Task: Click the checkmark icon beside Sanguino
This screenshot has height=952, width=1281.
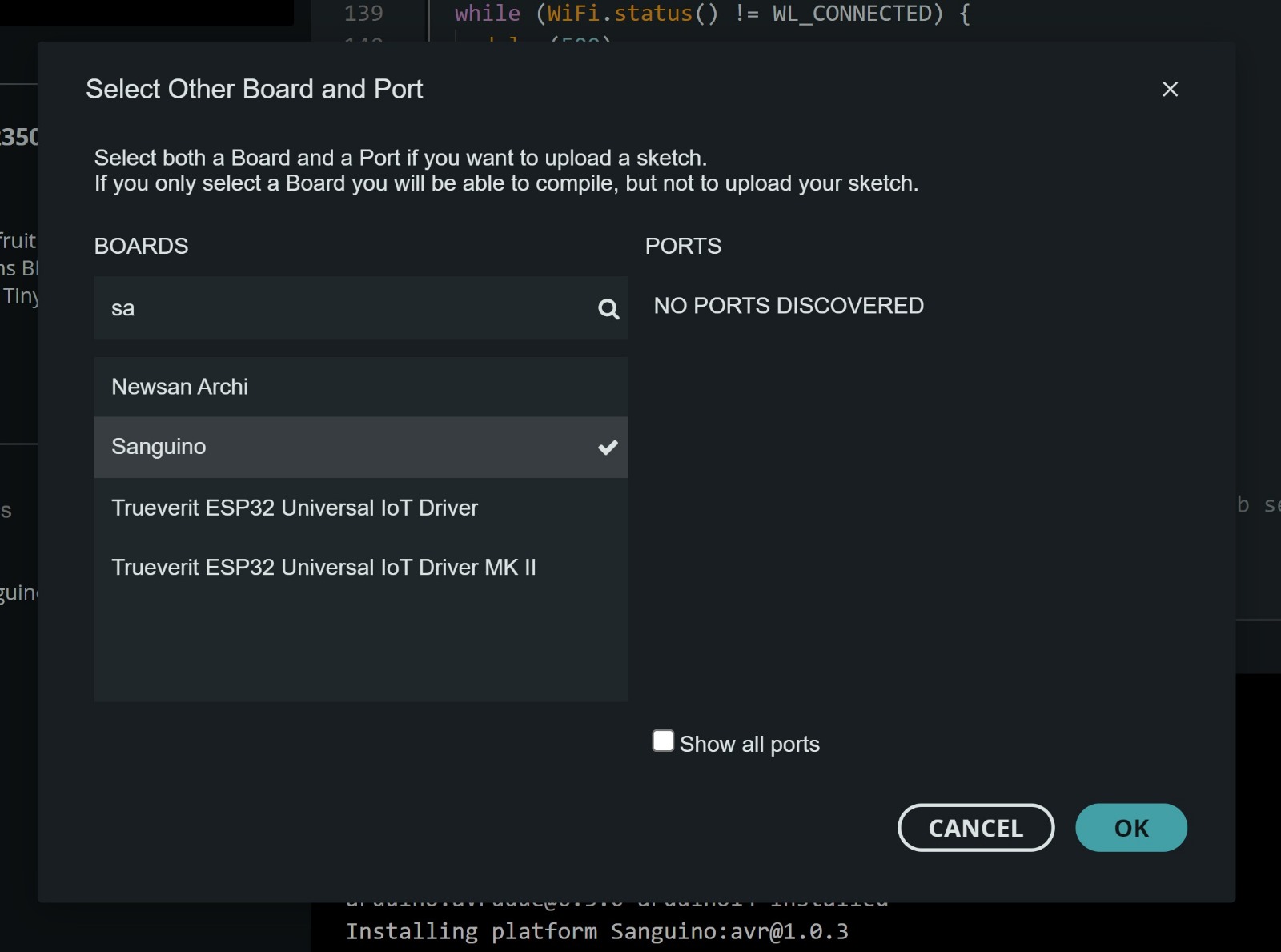Action: [608, 448]
